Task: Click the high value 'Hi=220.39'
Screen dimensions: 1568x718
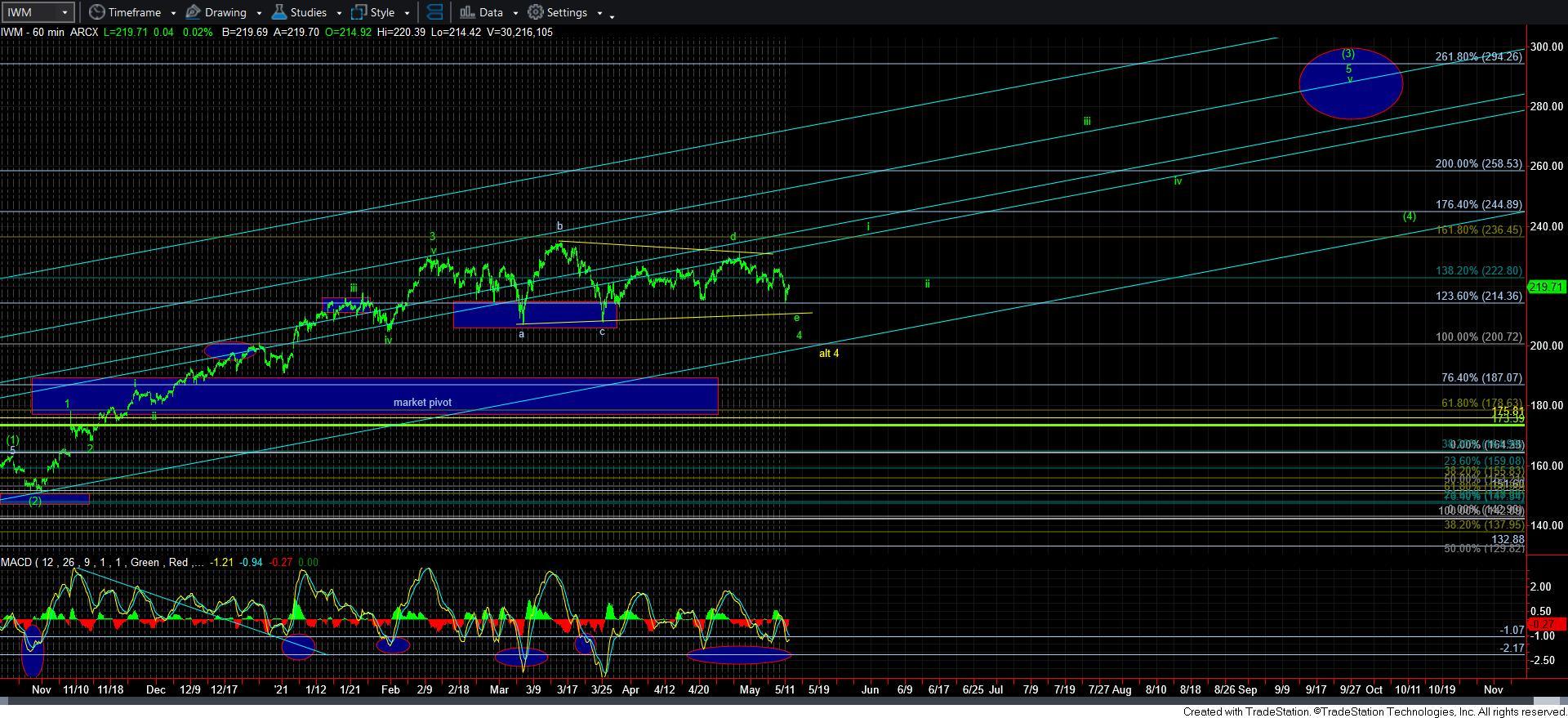Action: click(x=401, y=33)
